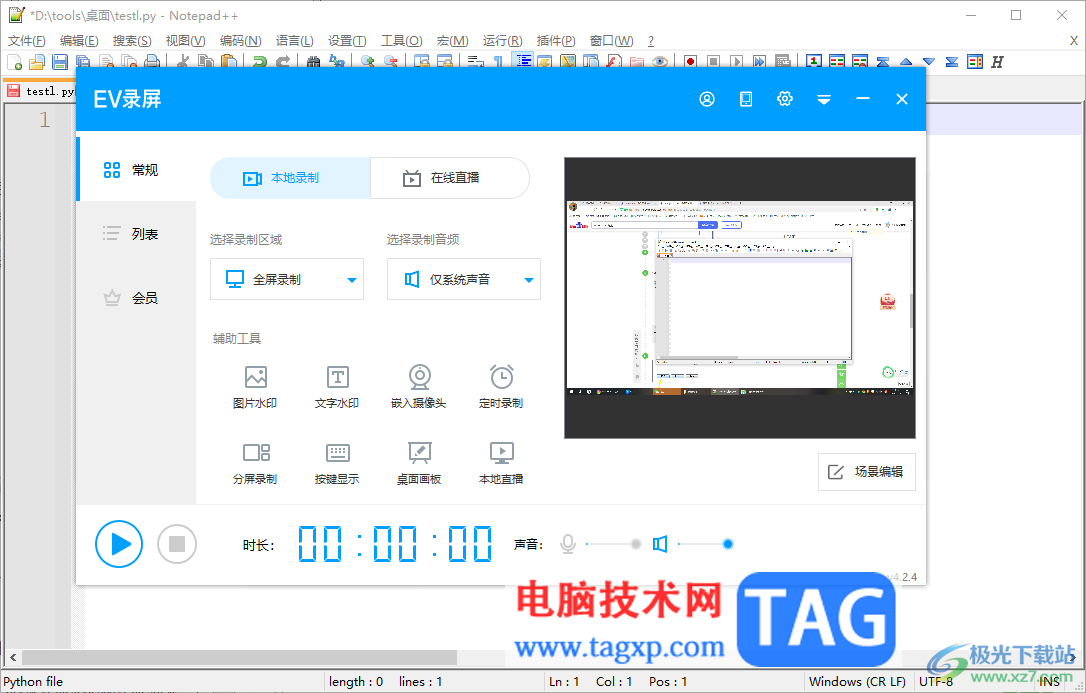The image size is (1086, 693).
Task: Click the Compare icon in Notepad++ toolbar
Action: (837, 62)
